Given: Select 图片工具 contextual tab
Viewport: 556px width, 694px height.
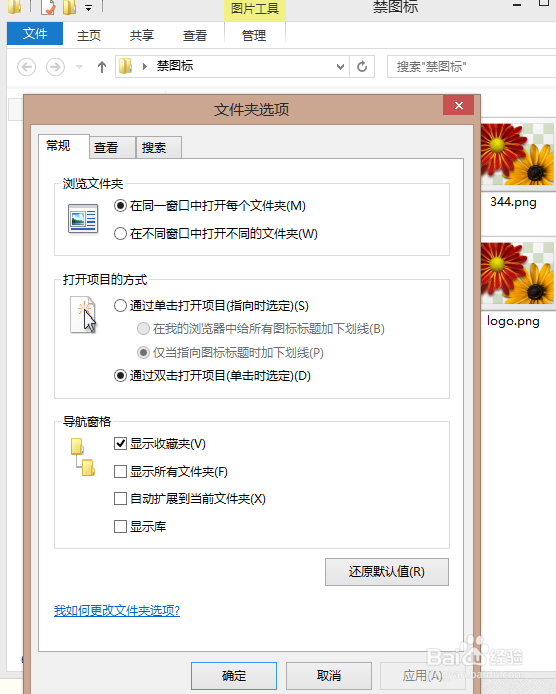Looking at the screenshot, I should tap(255, 9).
